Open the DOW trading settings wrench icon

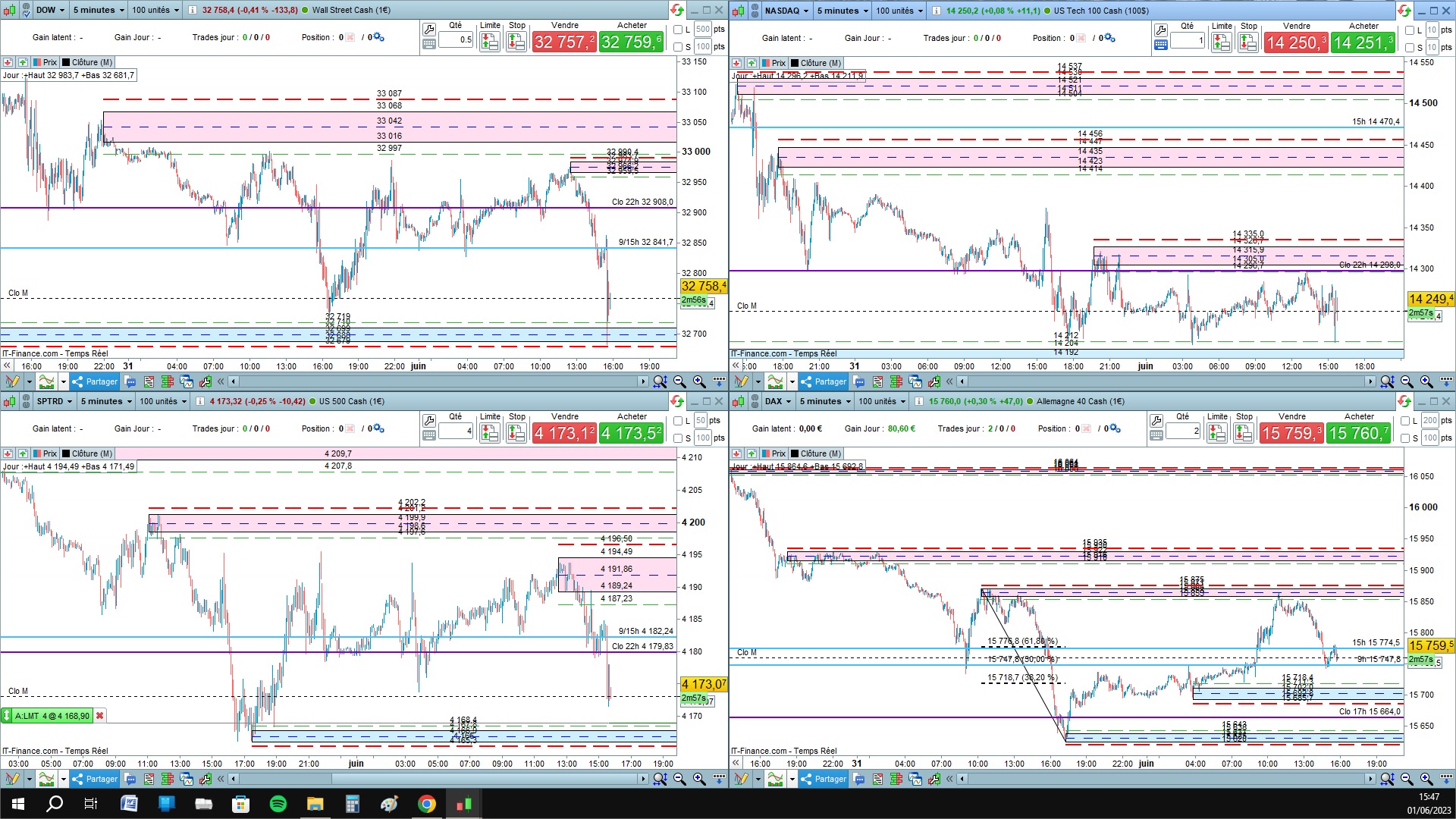pyautogui.click(x=429, y=30)
